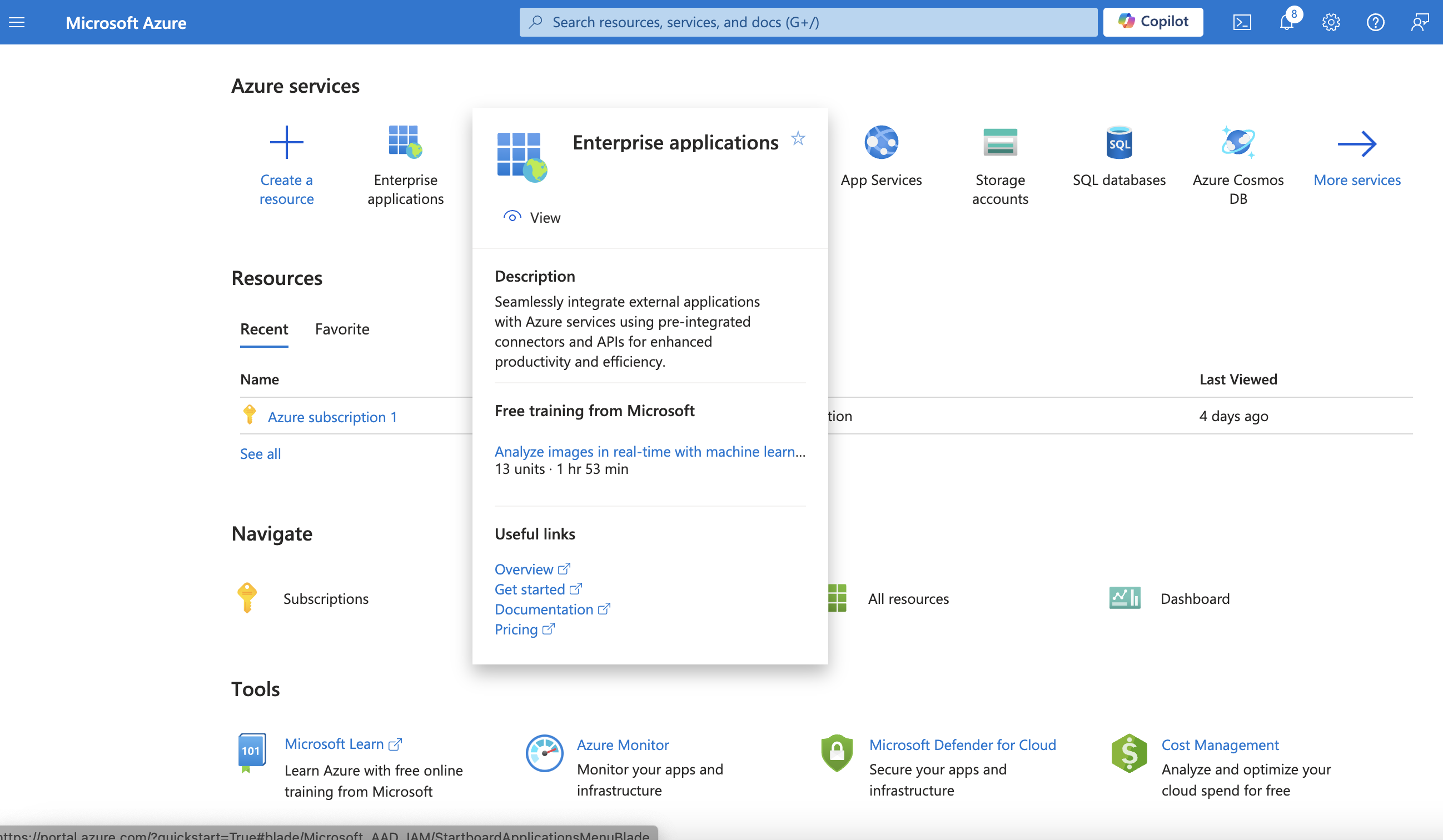Open the Analyze images in real-time training link
Screen dimensions: 1443x840
[650, 451]
